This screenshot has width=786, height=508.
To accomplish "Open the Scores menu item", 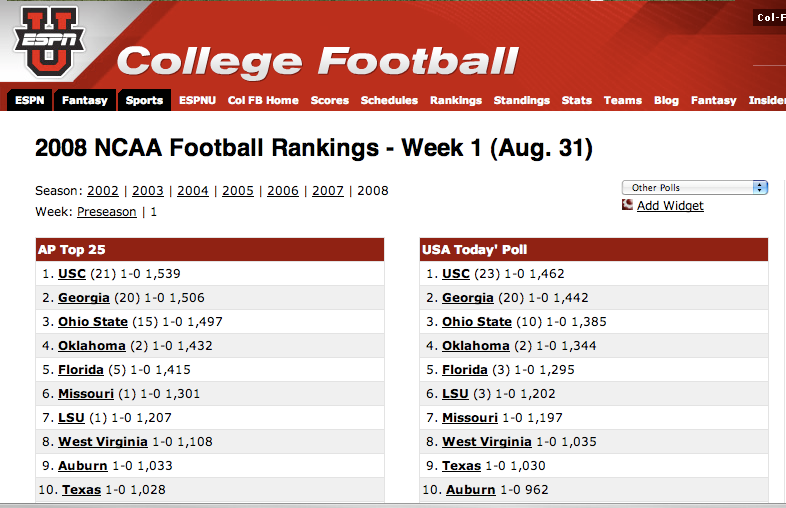I will tap(330, 100).
